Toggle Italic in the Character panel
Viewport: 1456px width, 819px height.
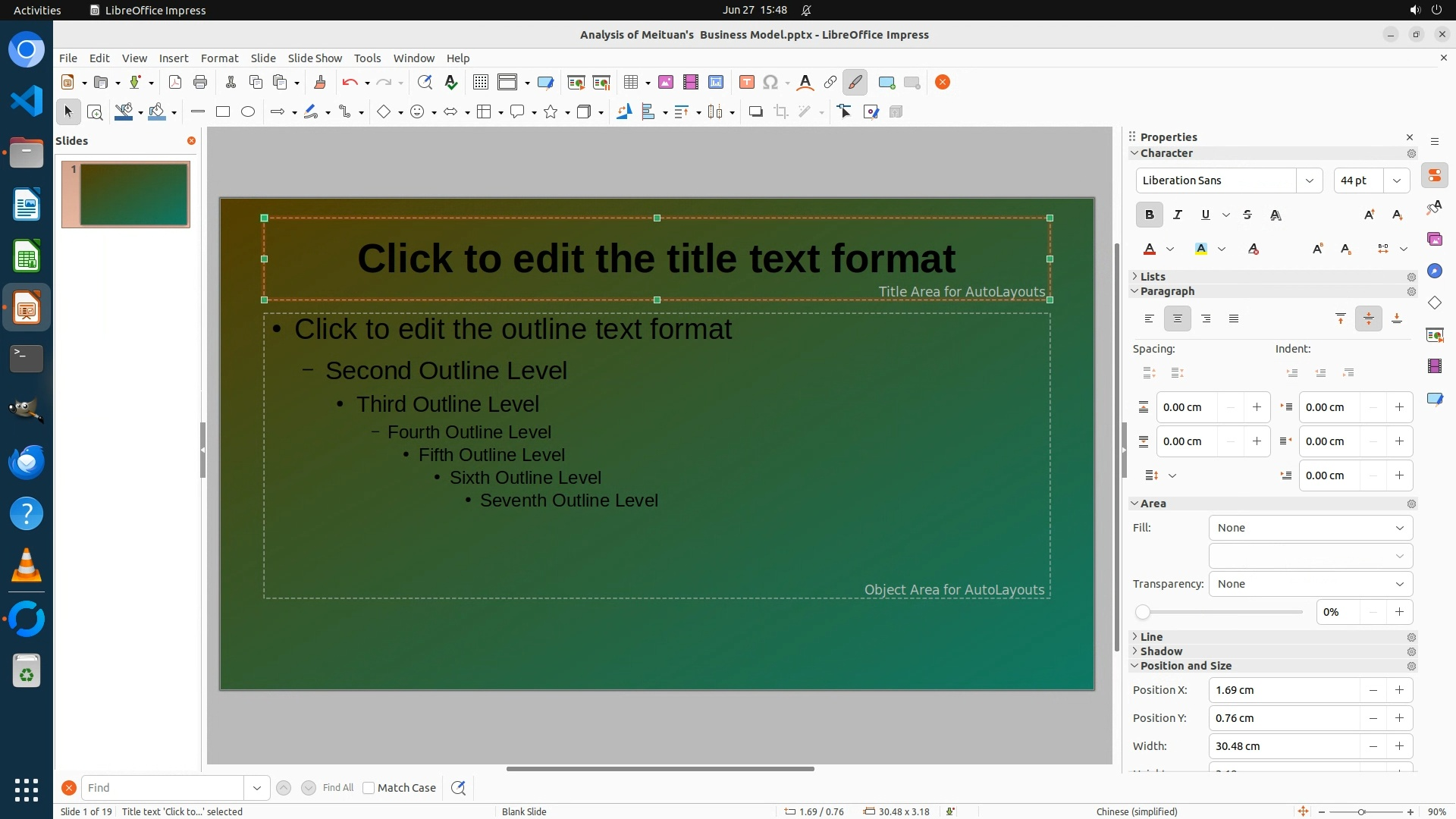click(x=1177, y=215)
